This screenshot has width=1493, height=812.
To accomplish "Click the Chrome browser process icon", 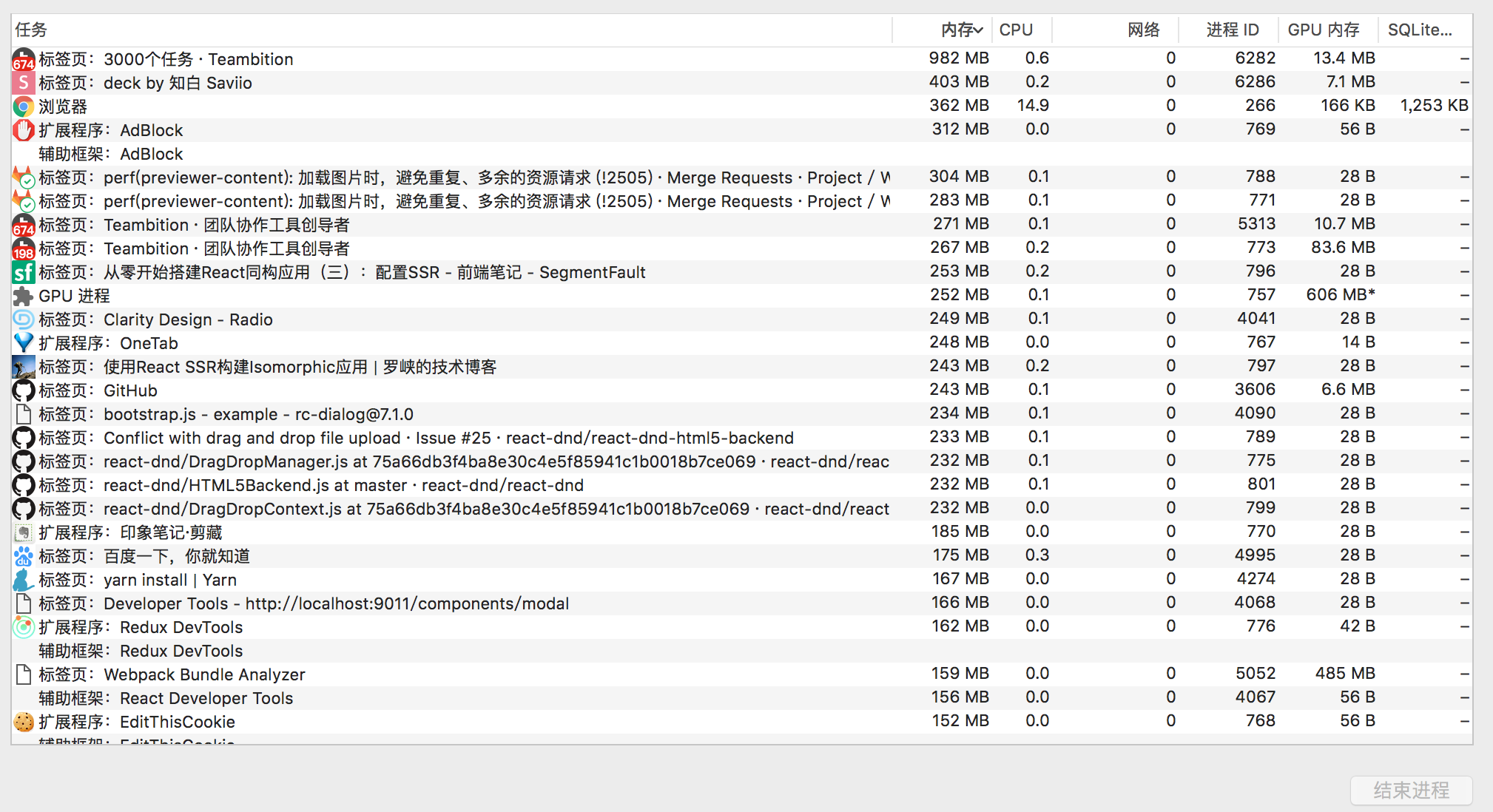I will pos(24,106).
